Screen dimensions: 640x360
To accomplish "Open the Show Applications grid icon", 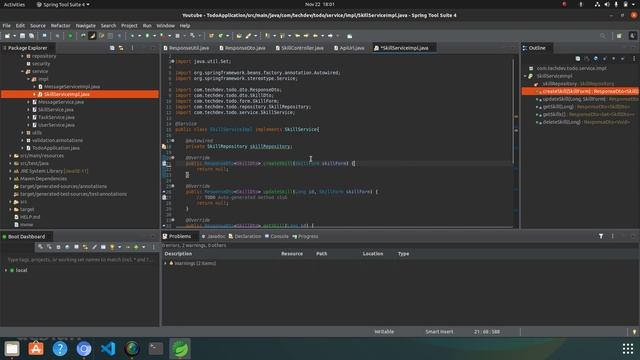I will click(628, 349).
